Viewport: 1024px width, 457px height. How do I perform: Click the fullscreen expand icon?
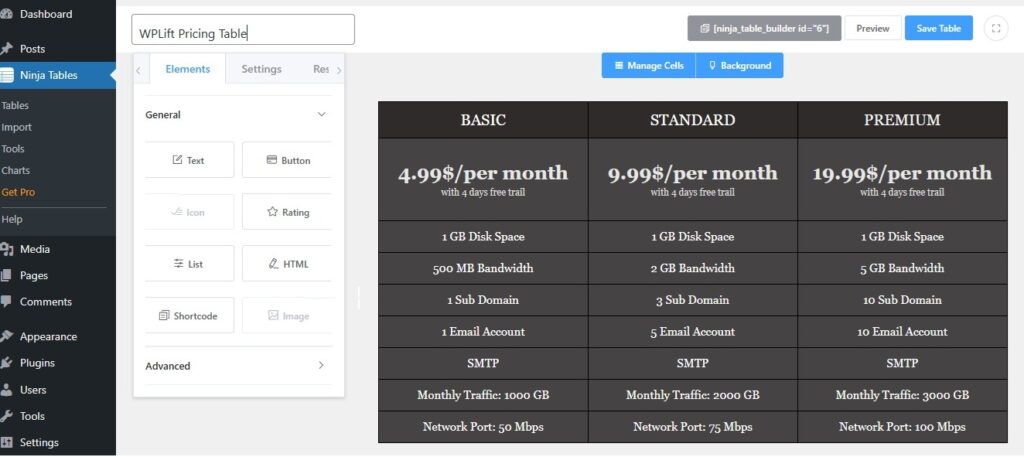click(996, 28)
